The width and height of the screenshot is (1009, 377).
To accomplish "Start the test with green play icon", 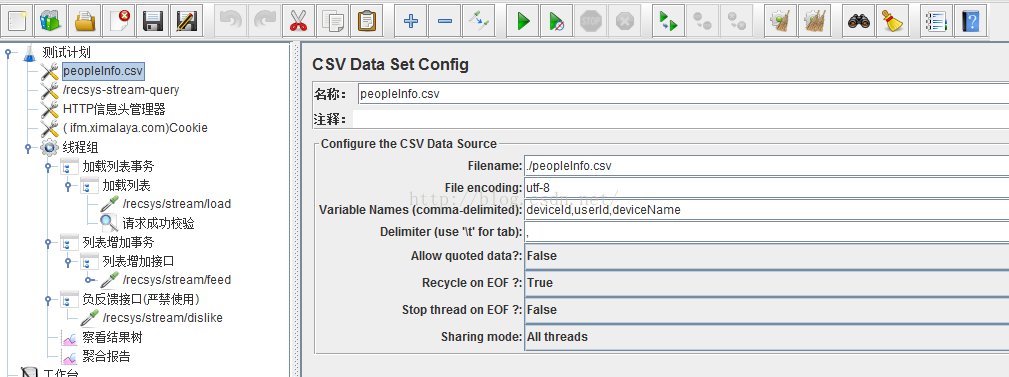I will [523, 21].
